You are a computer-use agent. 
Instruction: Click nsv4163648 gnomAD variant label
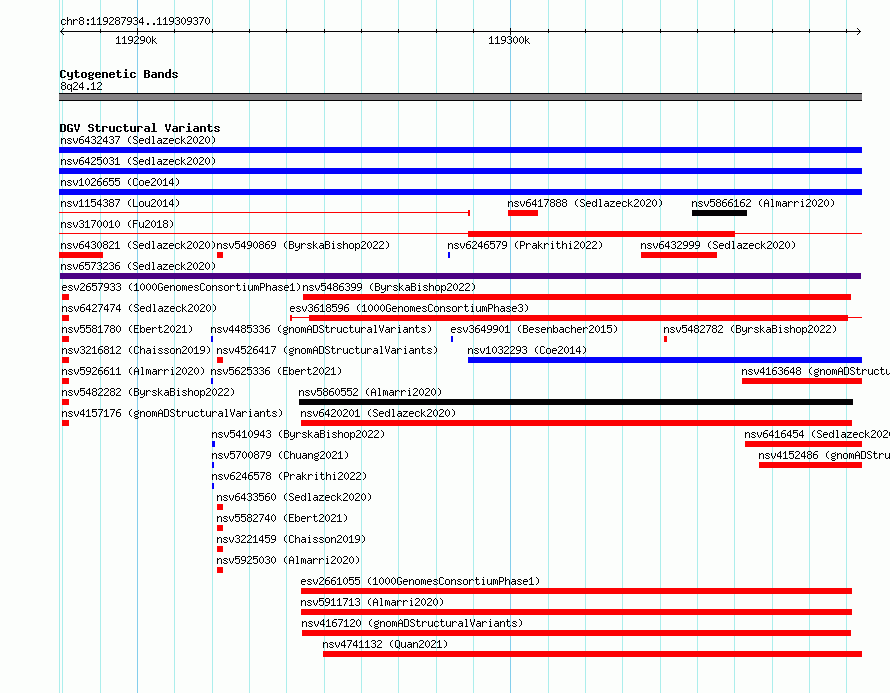[815, 371]
